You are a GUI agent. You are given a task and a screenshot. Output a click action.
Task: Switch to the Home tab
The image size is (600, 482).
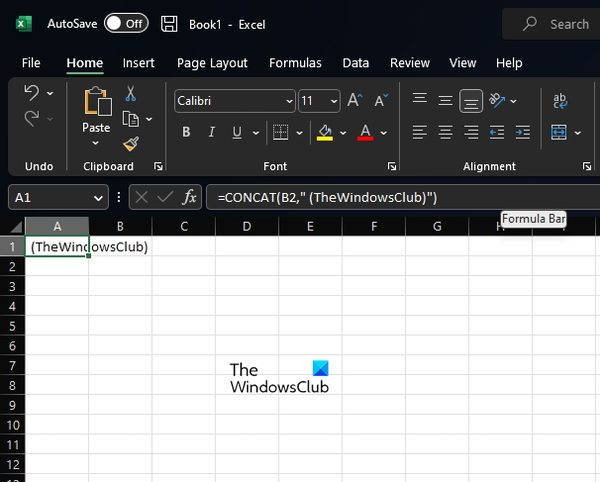click(85, 63)
